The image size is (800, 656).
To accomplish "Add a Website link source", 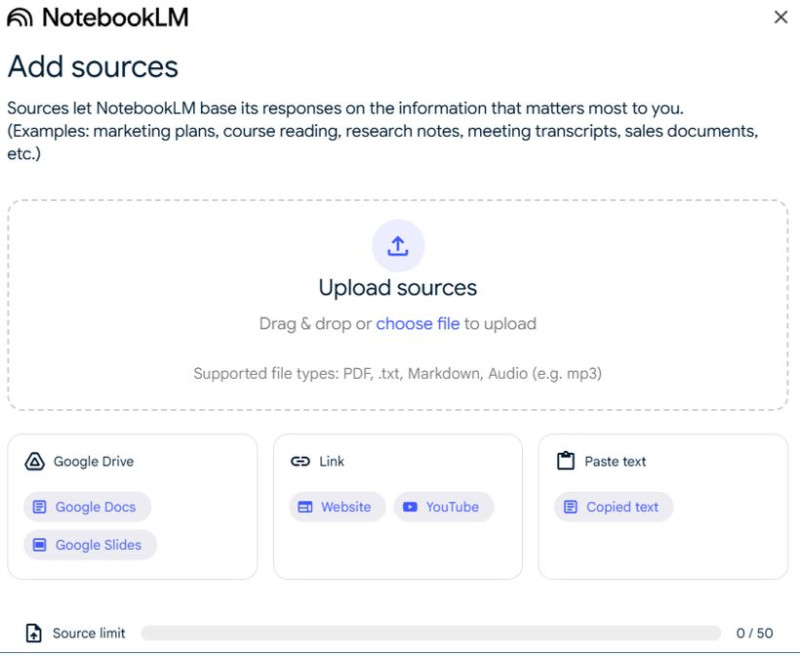I will 337,507.
